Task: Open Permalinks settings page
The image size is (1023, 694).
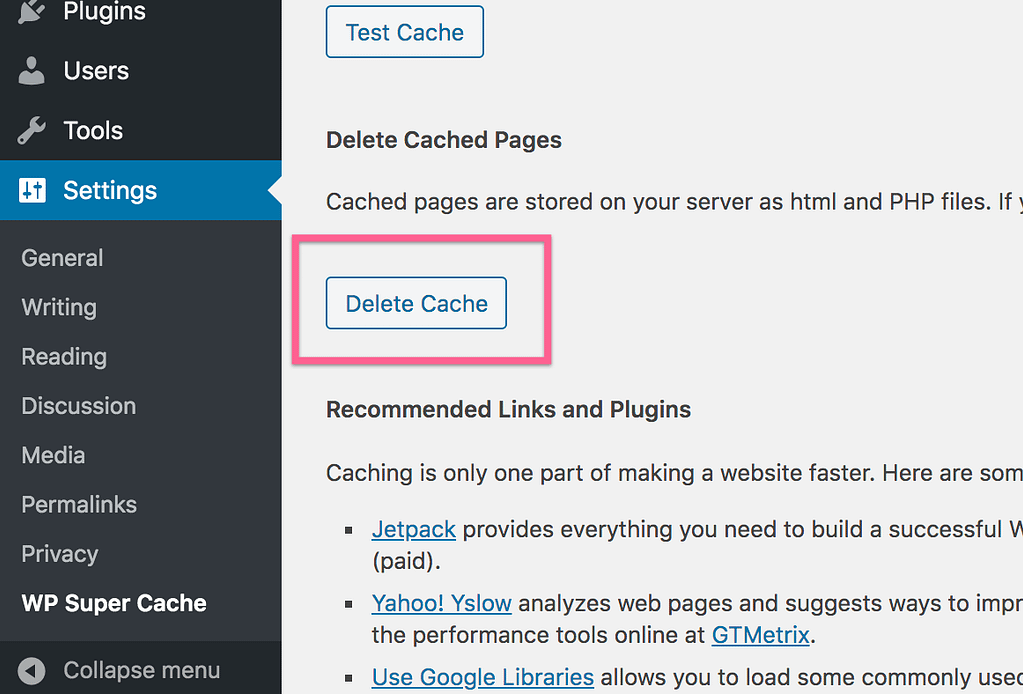Action: (79, 504)
